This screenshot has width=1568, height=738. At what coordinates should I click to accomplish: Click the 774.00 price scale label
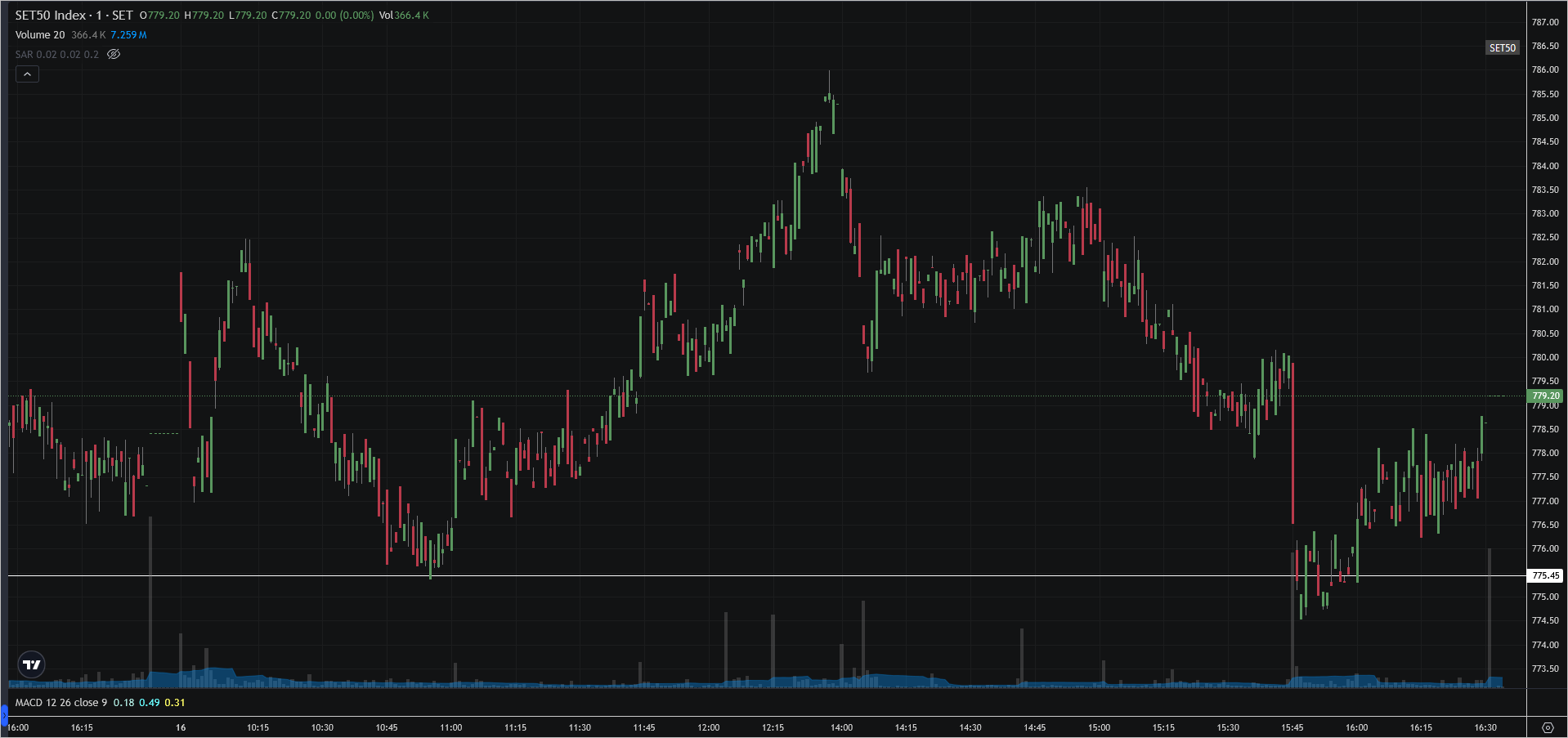1545,645
